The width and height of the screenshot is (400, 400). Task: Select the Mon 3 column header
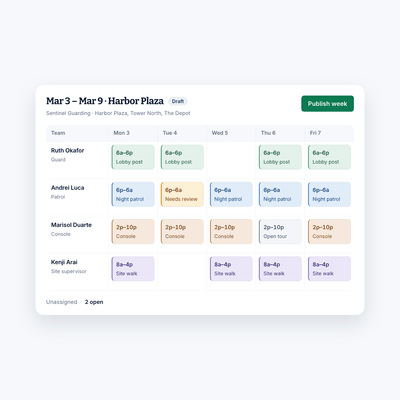point(121,133)
